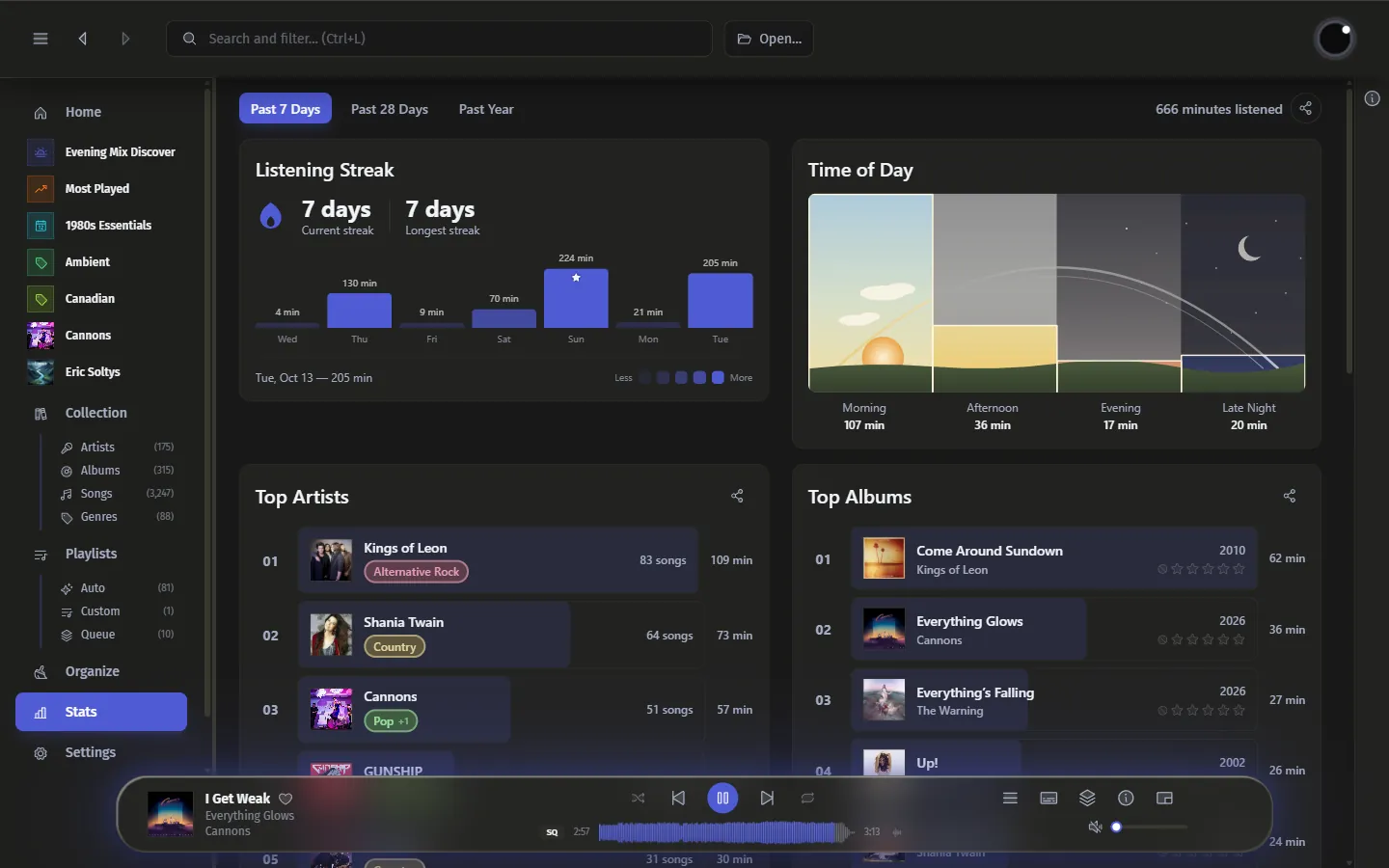This screenshot has width=1389, height=868.
Task: Switch to mini player icon
Action: 1164,798
